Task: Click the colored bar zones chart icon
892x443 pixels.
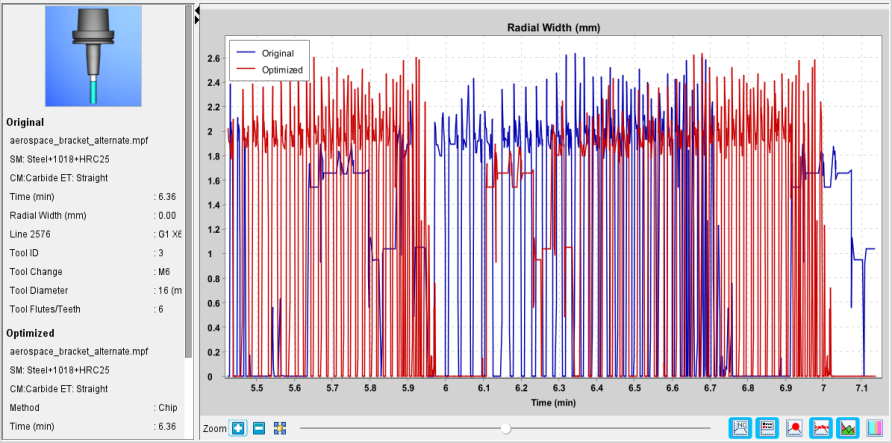Action: (874, 428)
